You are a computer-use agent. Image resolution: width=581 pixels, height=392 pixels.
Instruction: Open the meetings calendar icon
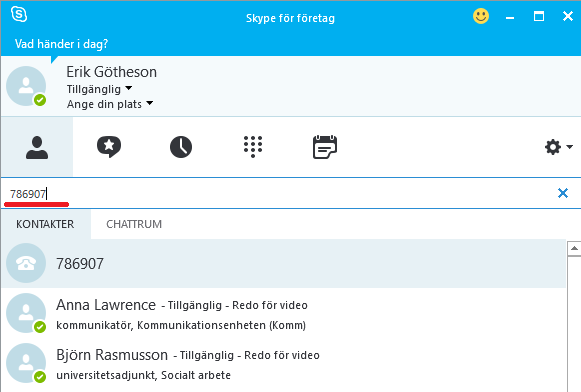click(325, 147)
